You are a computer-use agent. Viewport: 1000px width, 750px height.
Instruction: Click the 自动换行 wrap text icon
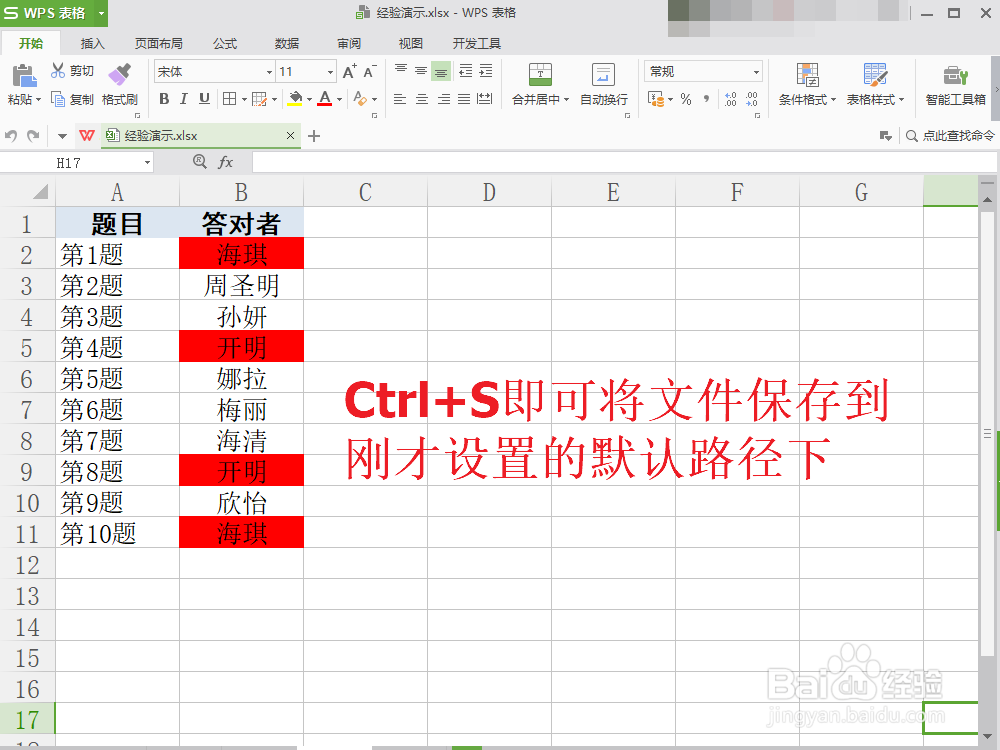[602, 75]
